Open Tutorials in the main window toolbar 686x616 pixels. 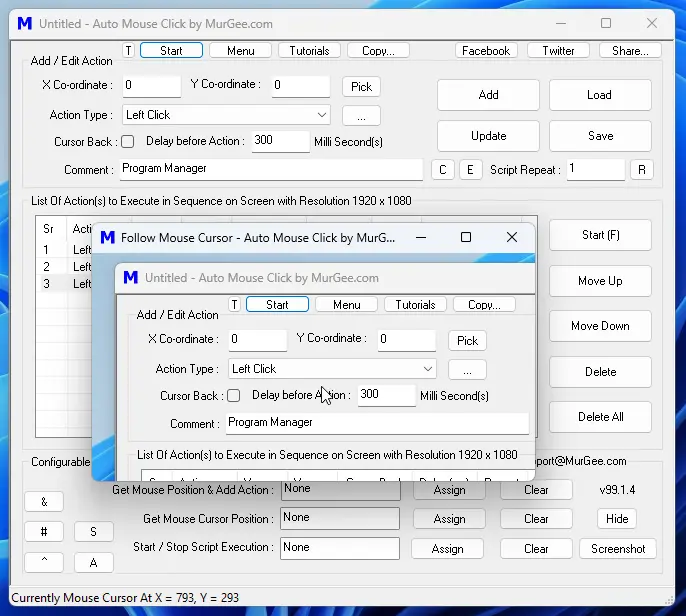[309, 51]
